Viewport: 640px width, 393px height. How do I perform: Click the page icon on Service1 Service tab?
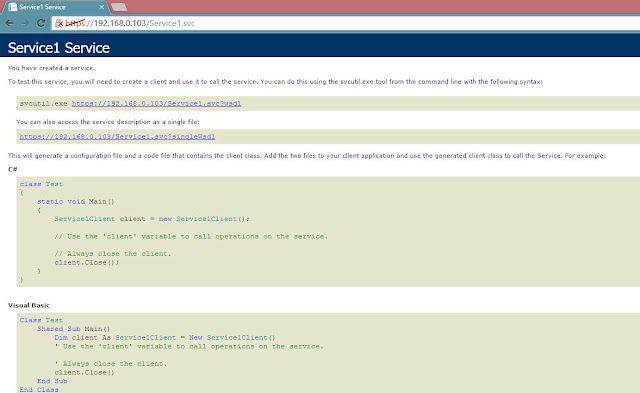pyautogui.click(x=13, y=7)
